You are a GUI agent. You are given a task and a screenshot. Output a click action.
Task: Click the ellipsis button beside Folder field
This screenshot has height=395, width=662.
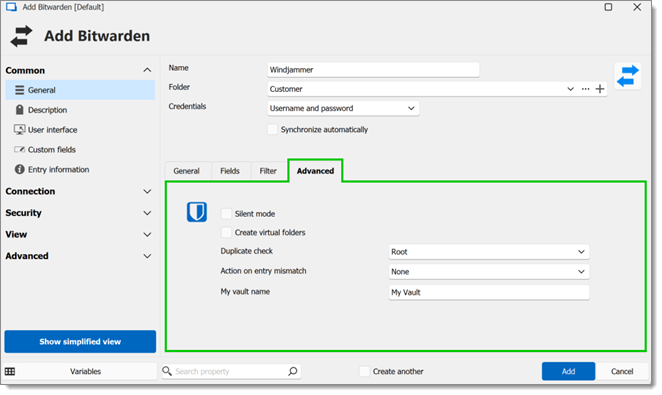(585, 89)
